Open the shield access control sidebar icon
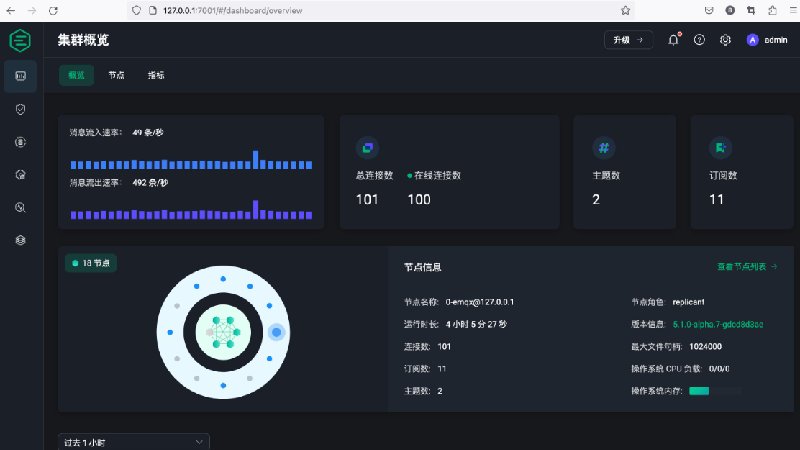800x450 pixels. pos(20,109)
